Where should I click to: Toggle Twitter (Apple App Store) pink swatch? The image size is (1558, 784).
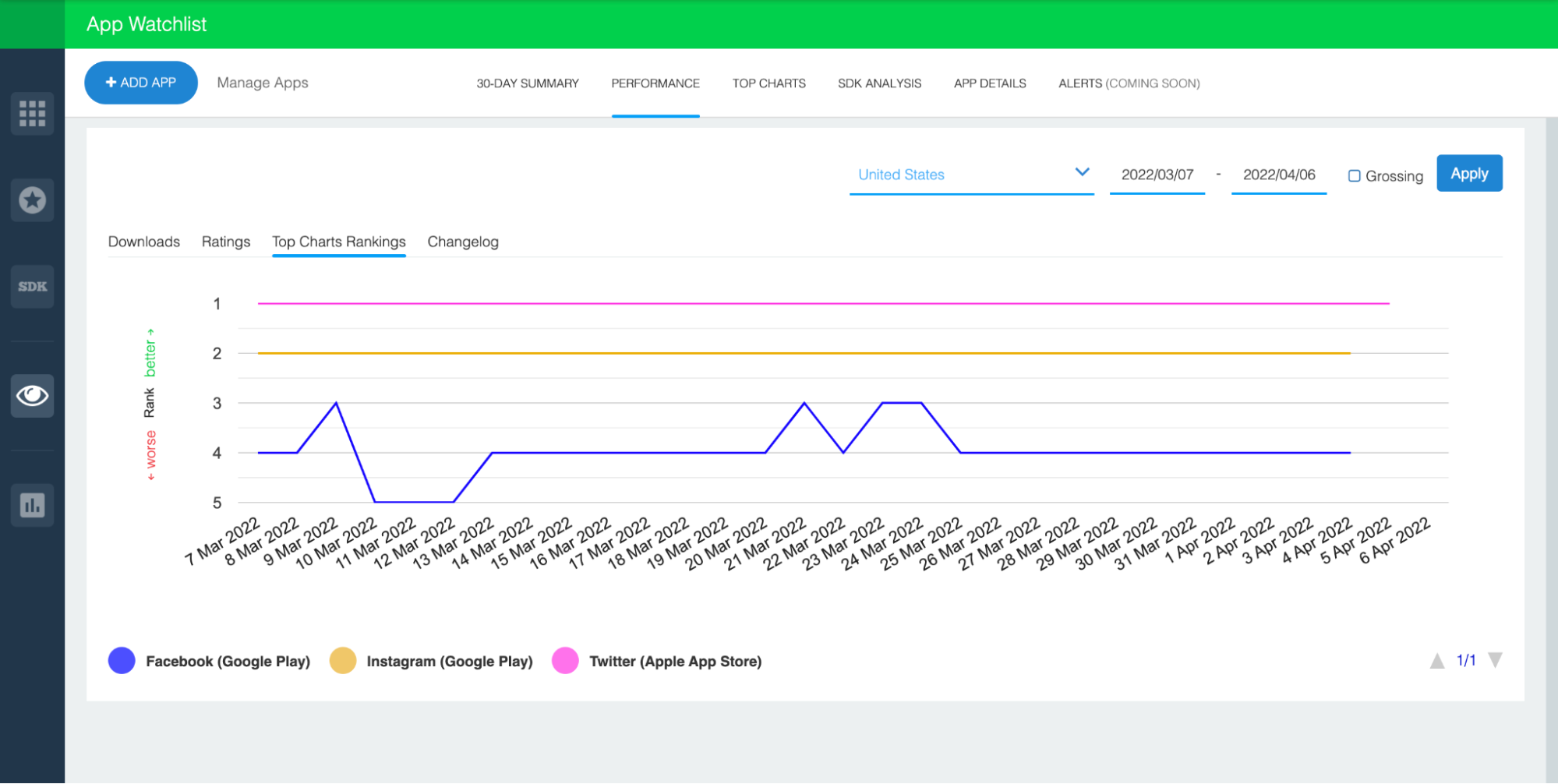tap(565, 661)
